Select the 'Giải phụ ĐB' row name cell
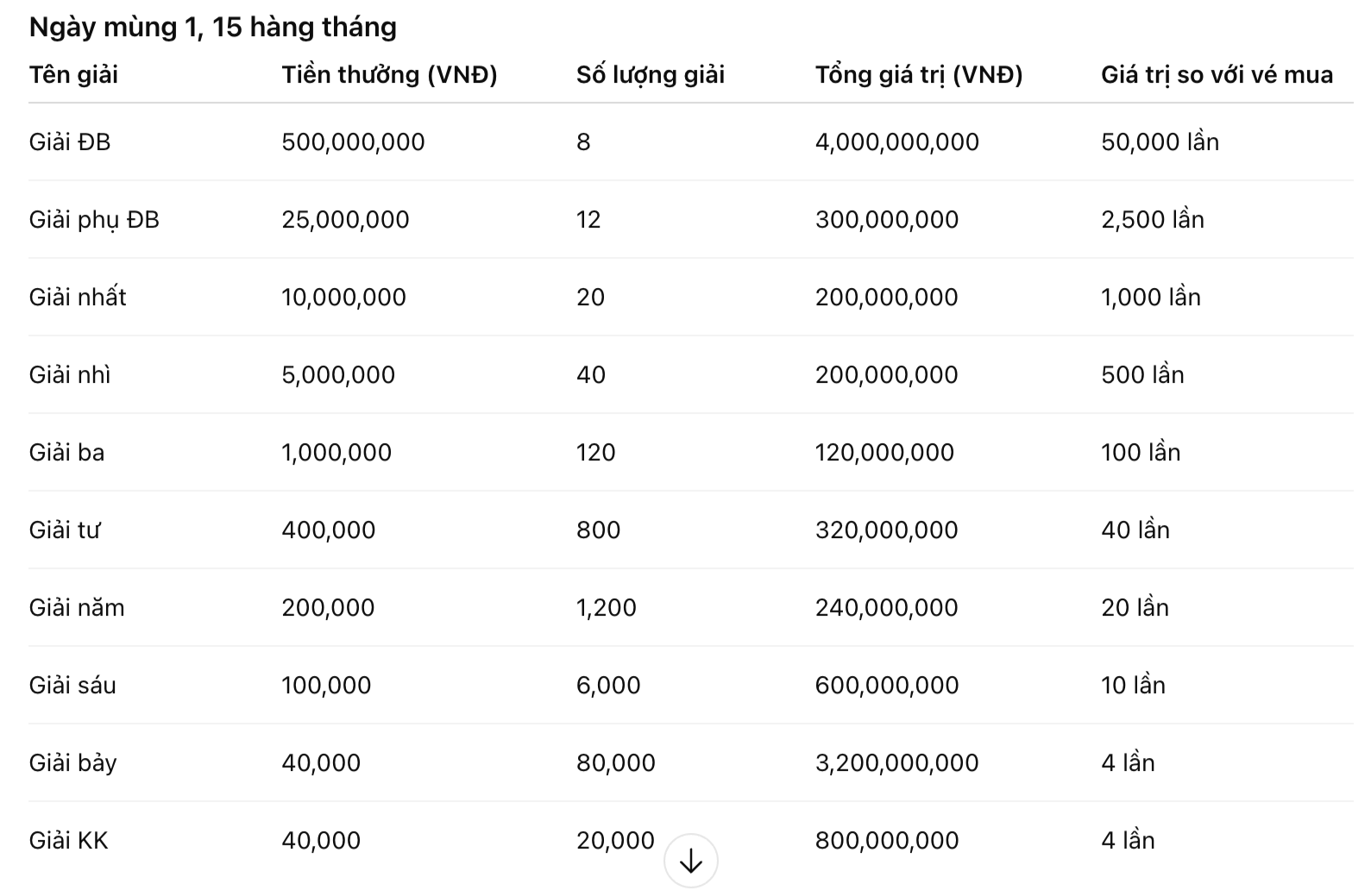Screen dimensions: 1371x896 coord(94,220)
